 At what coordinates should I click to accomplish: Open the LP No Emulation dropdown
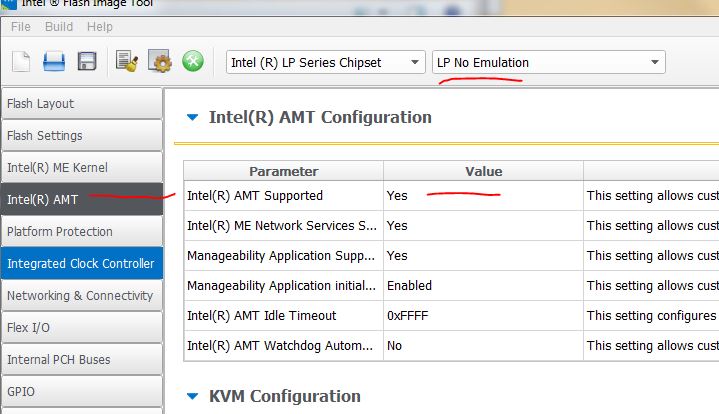pos(548,62)
